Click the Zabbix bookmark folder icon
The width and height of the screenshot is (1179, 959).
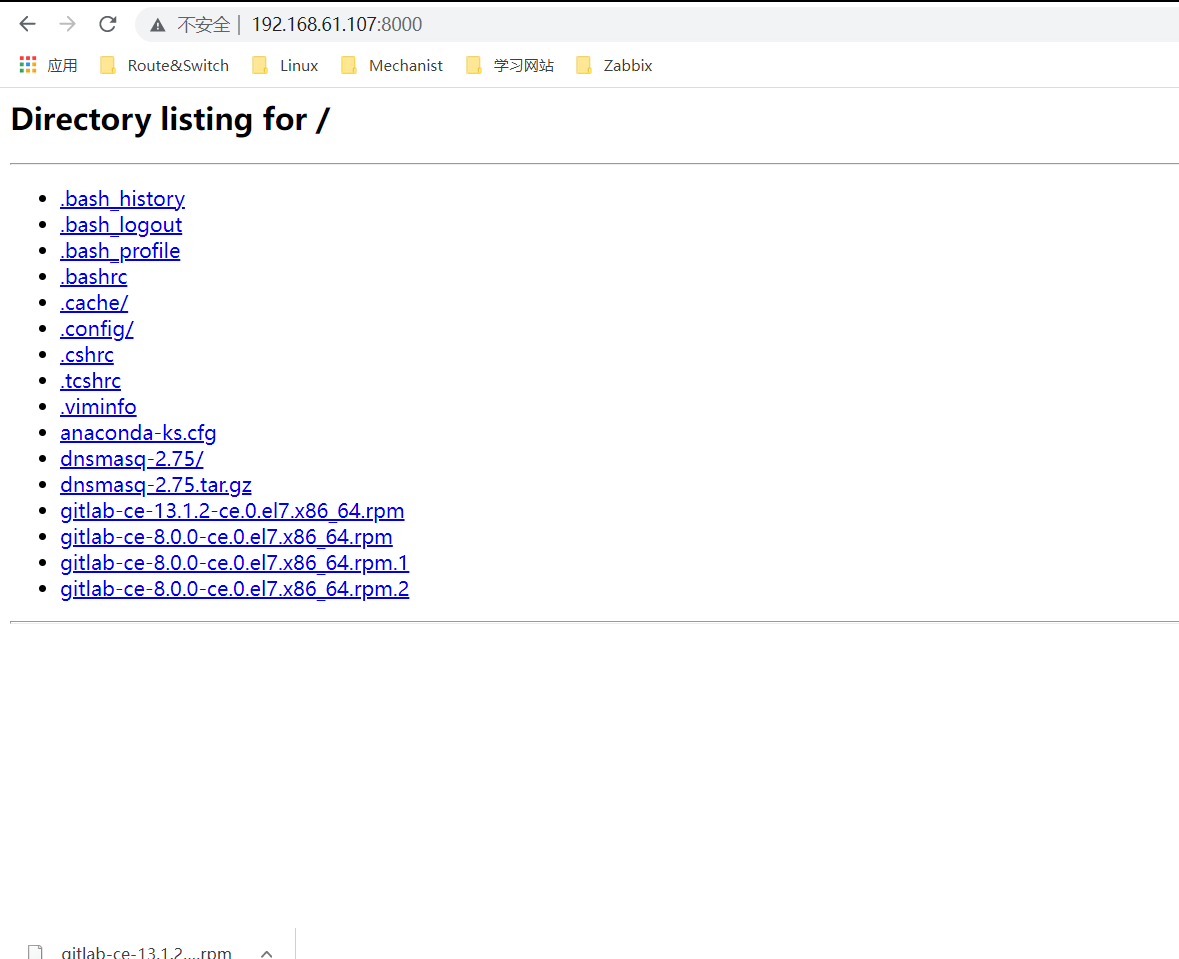(584, 64)
